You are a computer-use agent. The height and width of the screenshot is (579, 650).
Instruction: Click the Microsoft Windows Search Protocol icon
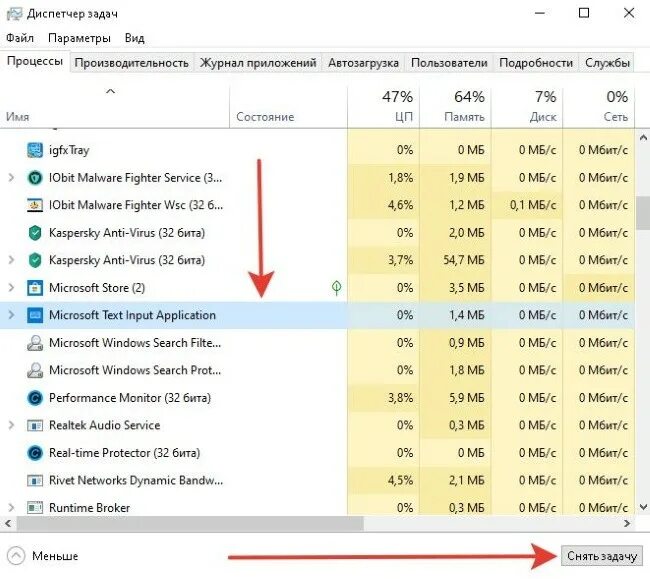[x=35, y=370]
